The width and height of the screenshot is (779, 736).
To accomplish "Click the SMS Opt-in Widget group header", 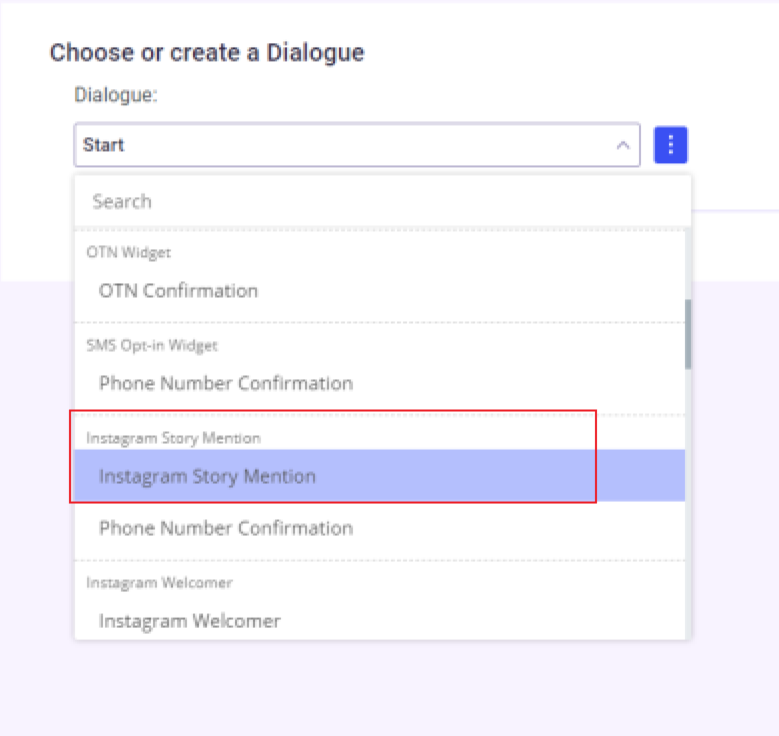I will point(151,346).
